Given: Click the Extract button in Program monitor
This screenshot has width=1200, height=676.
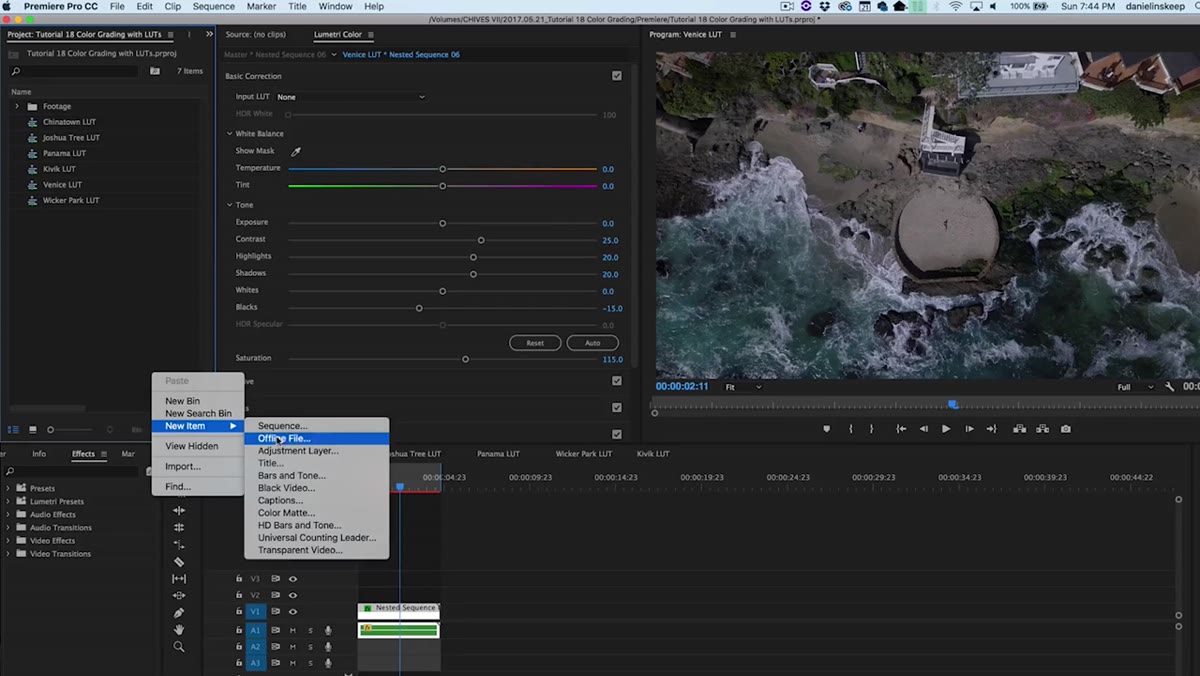Looking at the screenshot, I should pyautogui.click(x=1043, y=429).
